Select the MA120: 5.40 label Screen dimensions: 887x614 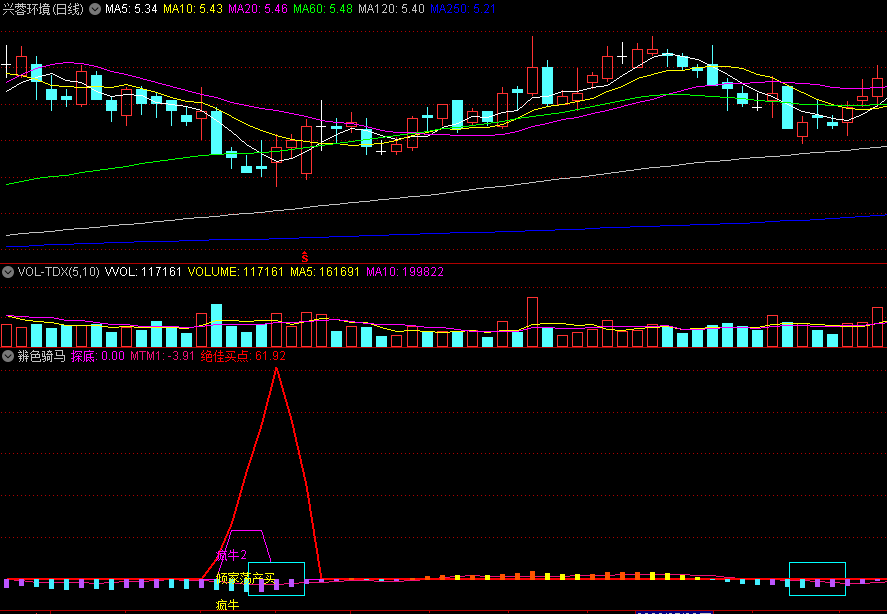(391, 9)
